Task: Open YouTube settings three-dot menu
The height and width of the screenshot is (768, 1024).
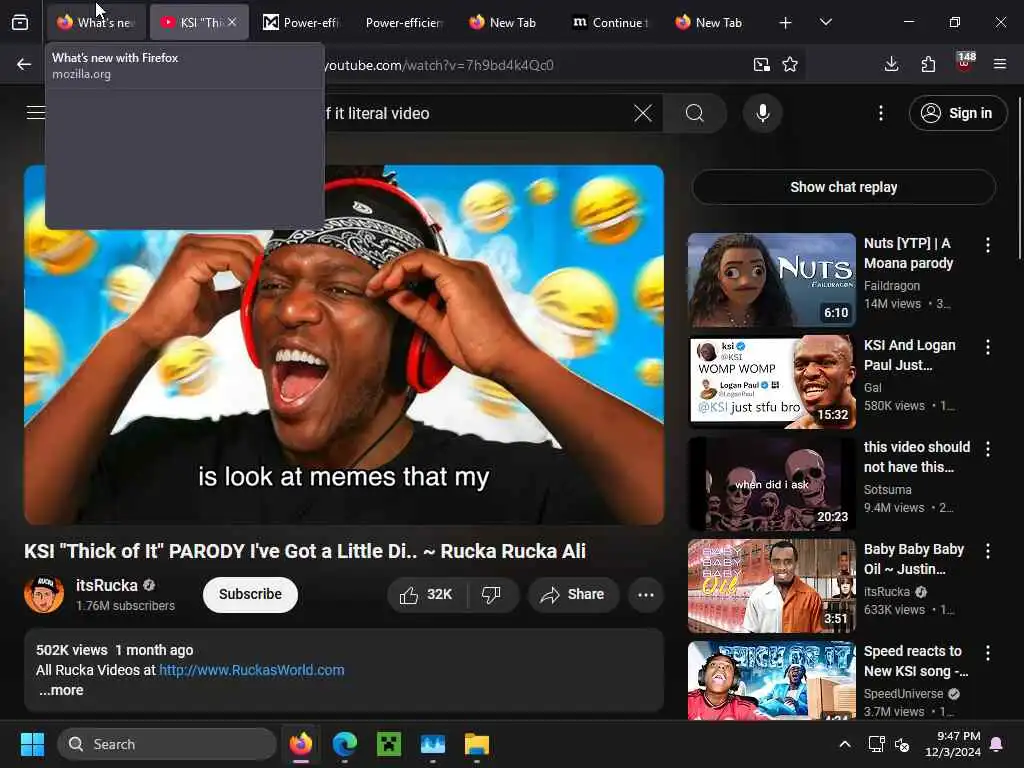Action: [x=880, y=114]
